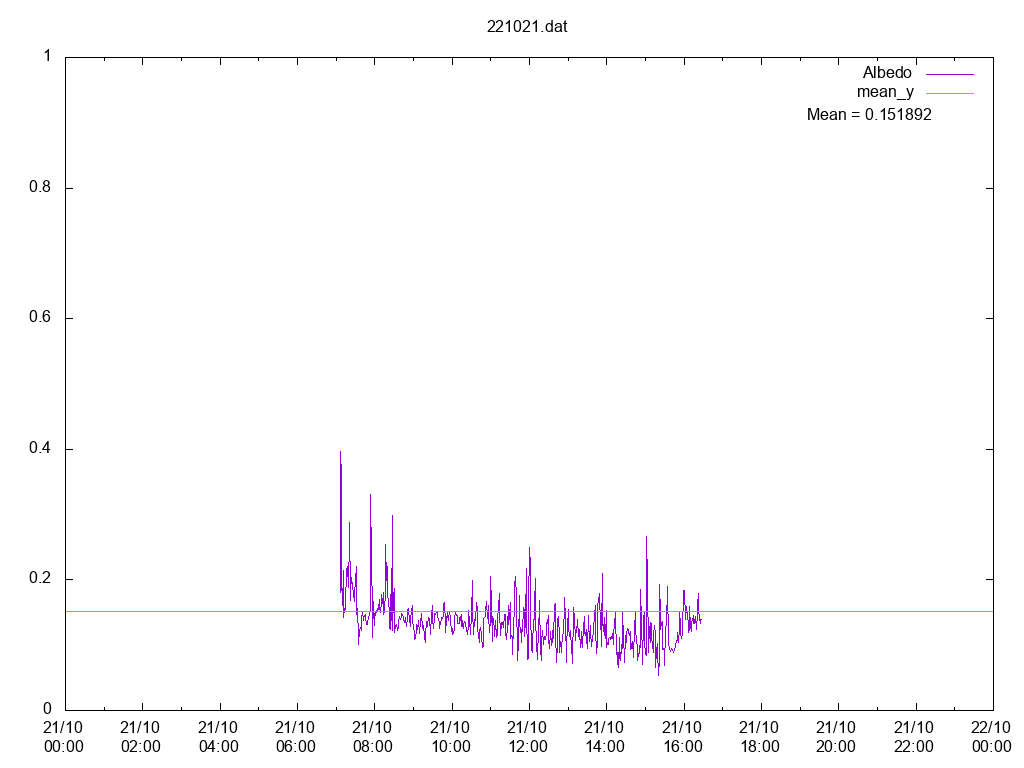This screenshot has width=1024, height=768.
Task: Click x-axis label 21/10 08:00
Action: (372, 737)
